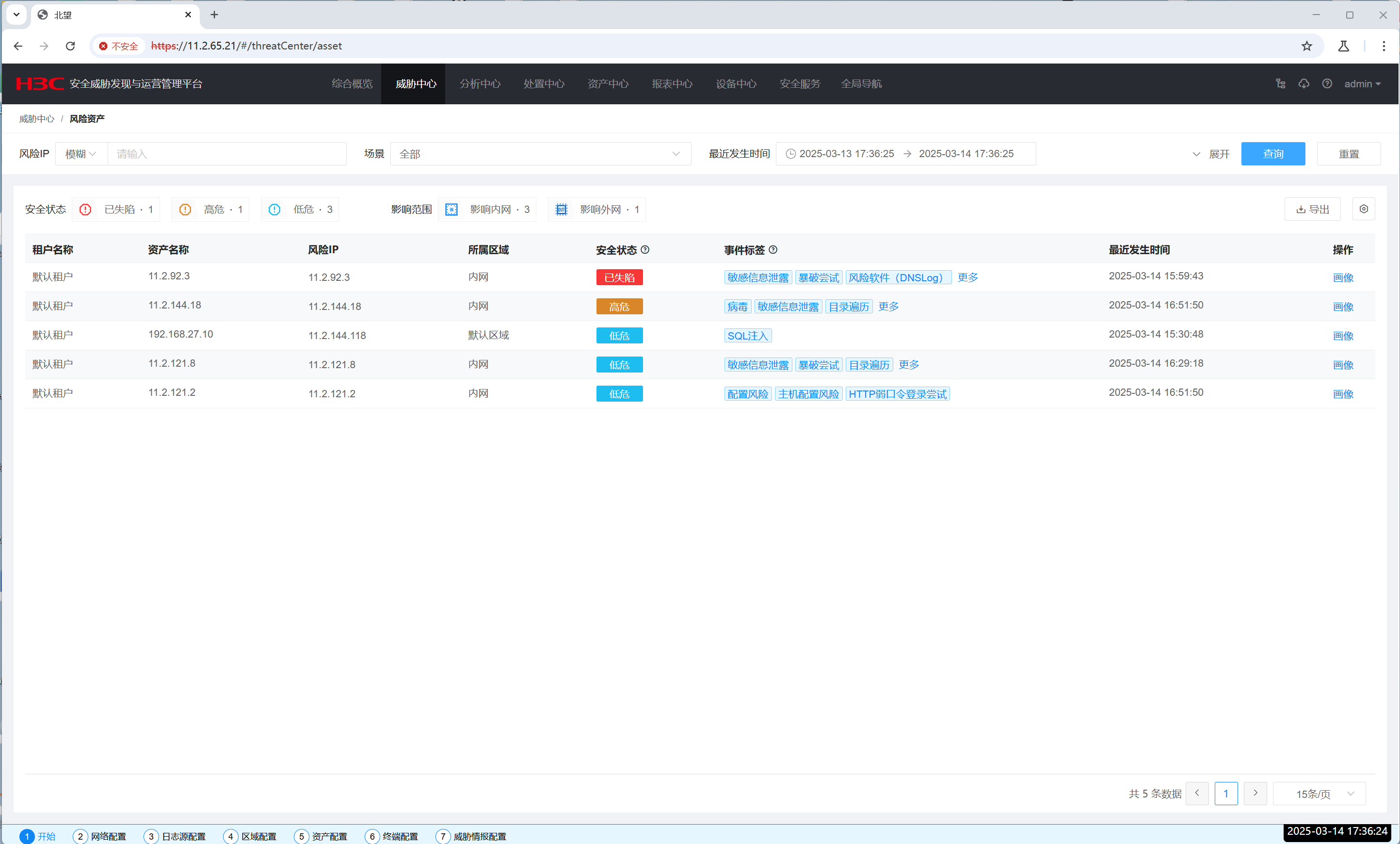Click into the 风险IP text input
This screenshot has height=844, width=1400.
click(x=226, y=153)
